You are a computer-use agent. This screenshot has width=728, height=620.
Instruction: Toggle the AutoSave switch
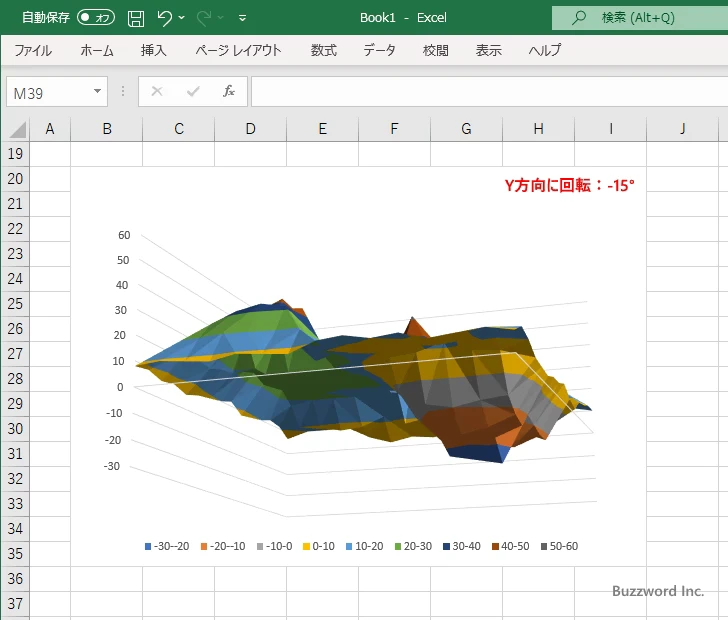96,18
